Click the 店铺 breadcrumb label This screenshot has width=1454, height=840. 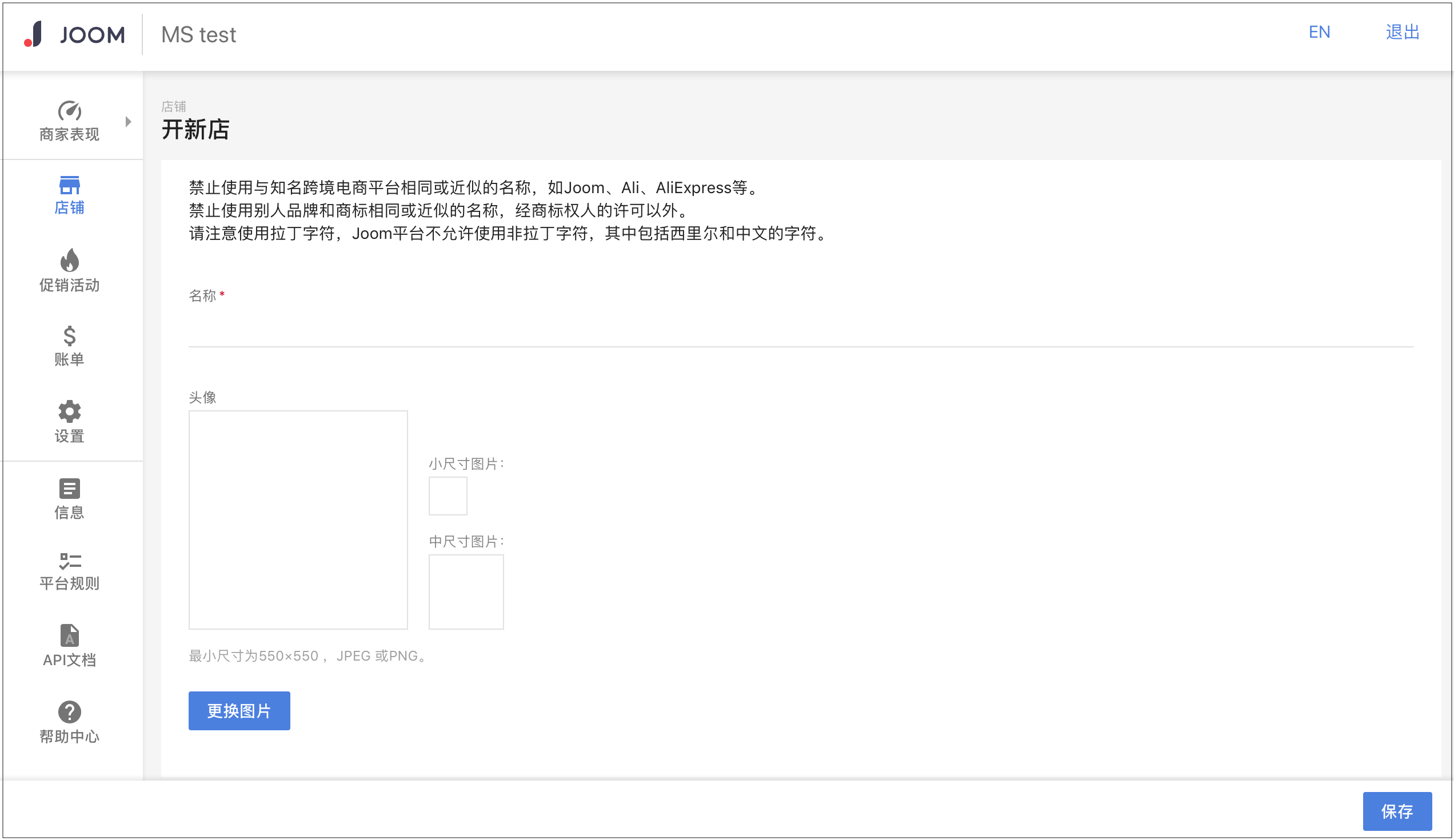click(x=174, y=106)
